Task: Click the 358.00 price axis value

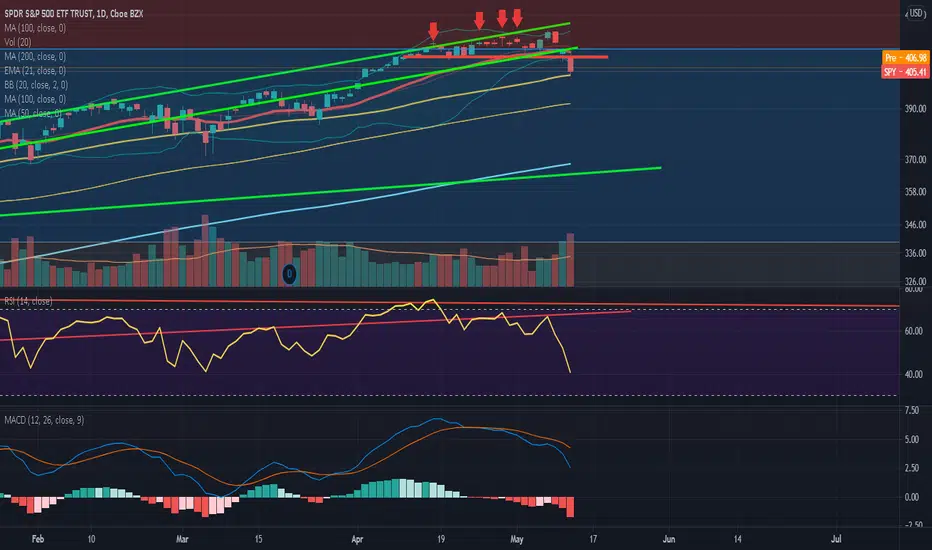Action: [x=915, y=192]
